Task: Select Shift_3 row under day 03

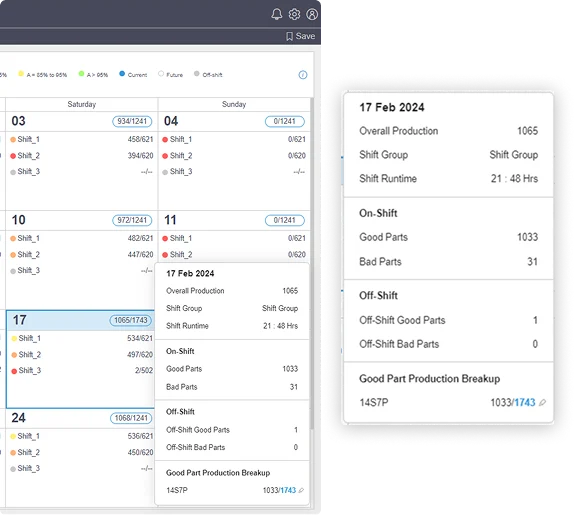Action: pyautogui.click(x=81, y=172)
